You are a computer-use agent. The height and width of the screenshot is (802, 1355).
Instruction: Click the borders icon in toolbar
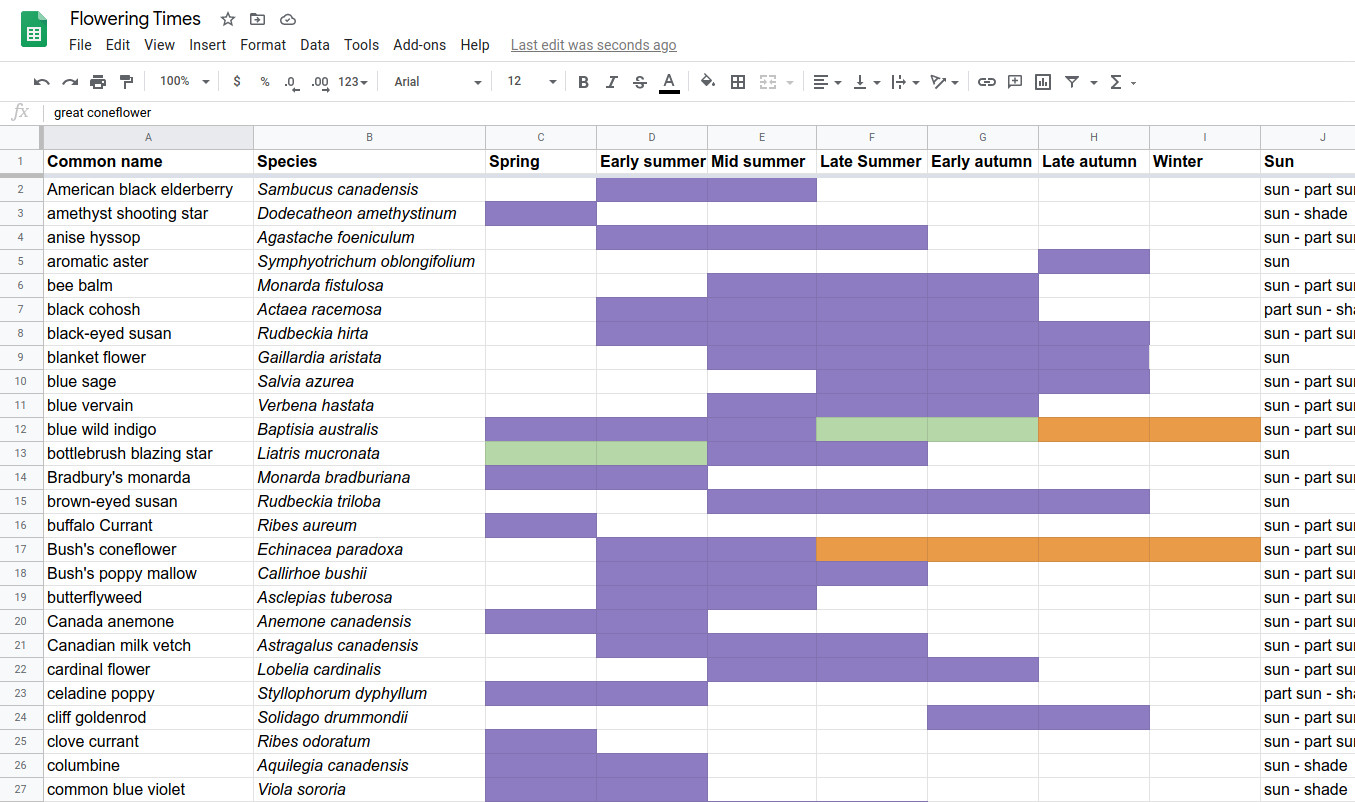tap(738, 82)
